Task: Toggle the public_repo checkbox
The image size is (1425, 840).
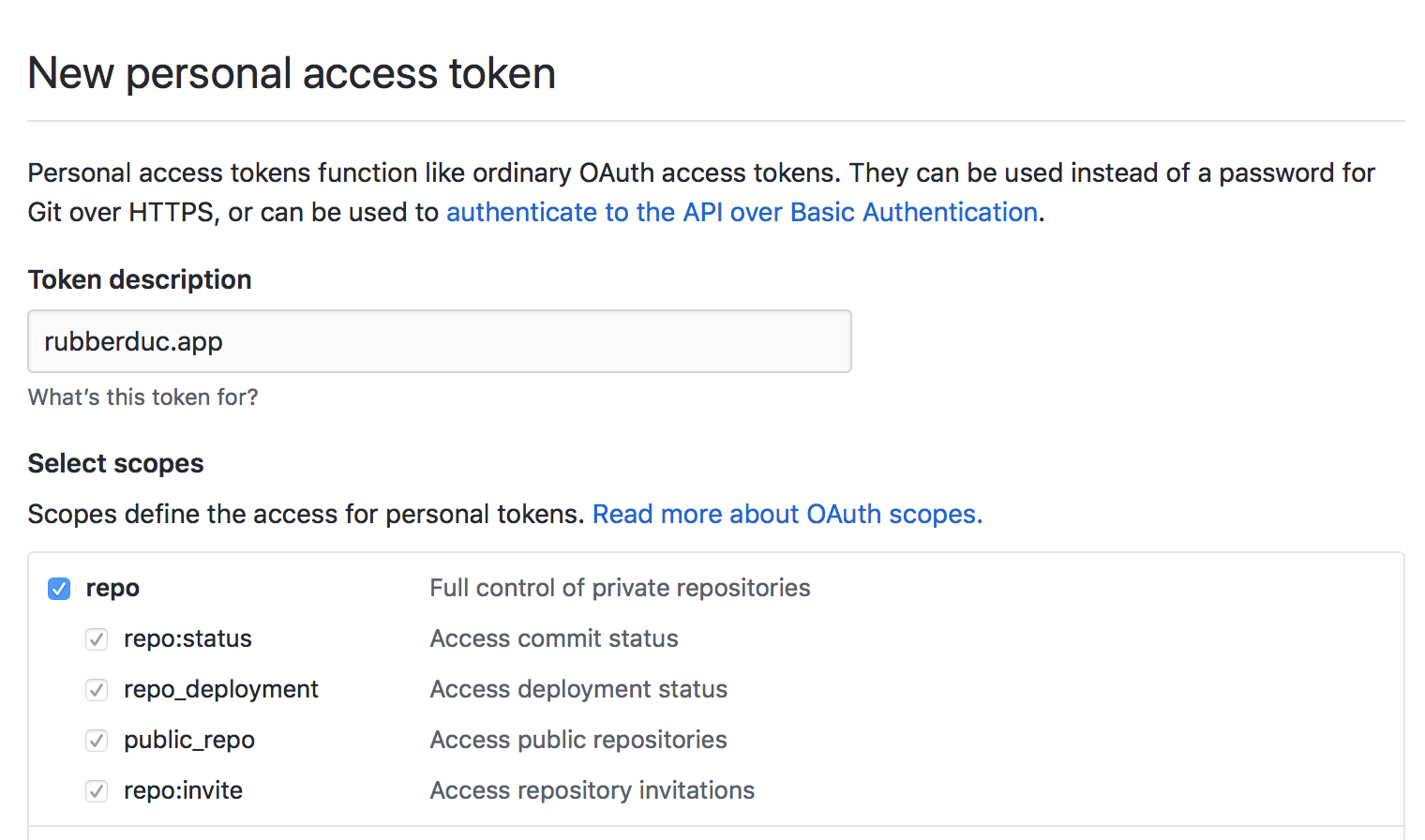Action: [97, 741]
